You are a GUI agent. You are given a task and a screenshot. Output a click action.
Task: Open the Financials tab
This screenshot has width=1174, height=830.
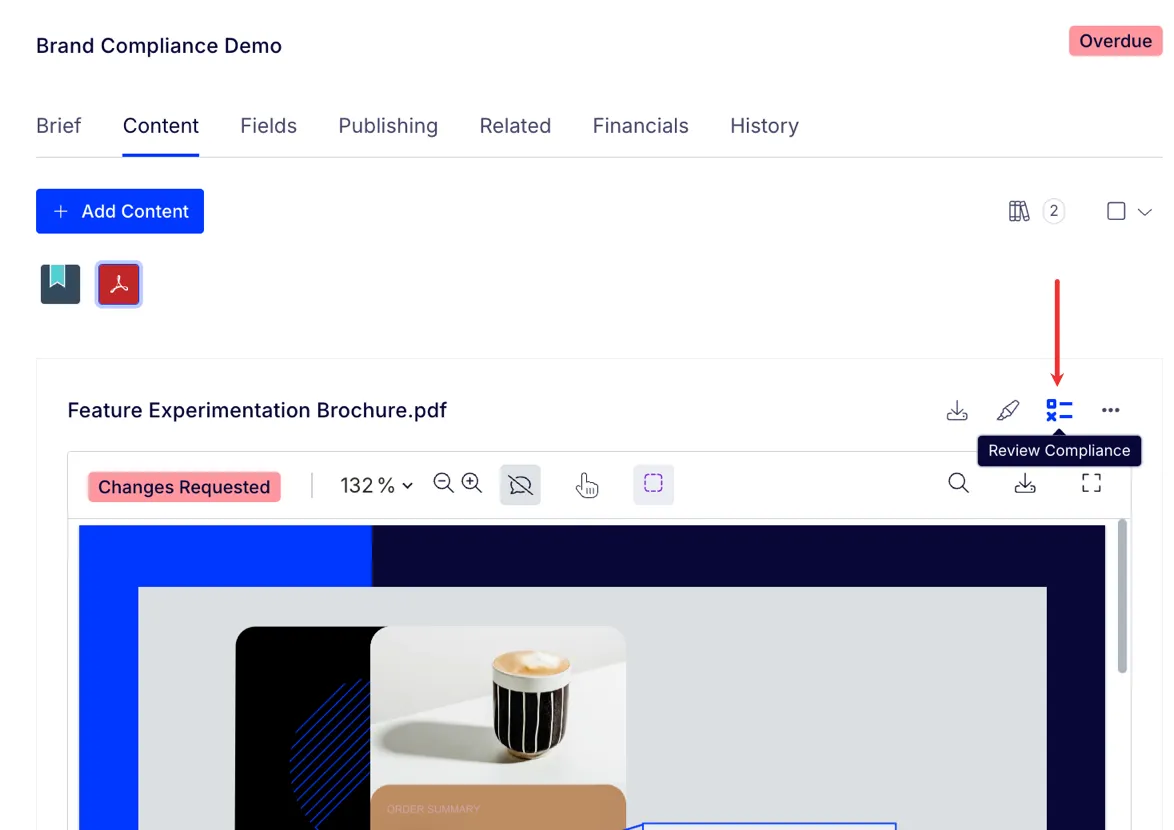[640, 126]
